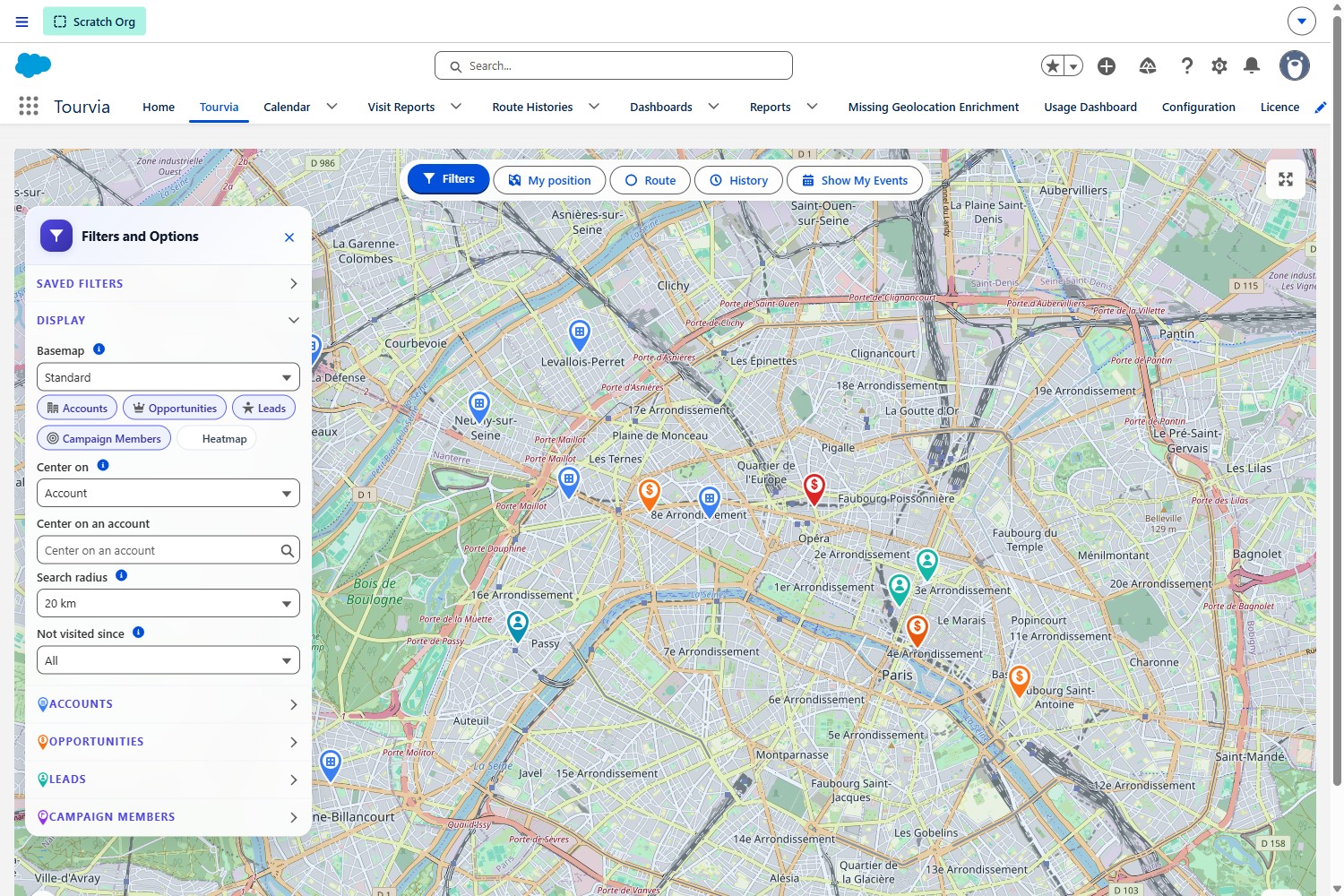
Task: Open the Favorites star
Action: pos(1053,65)
